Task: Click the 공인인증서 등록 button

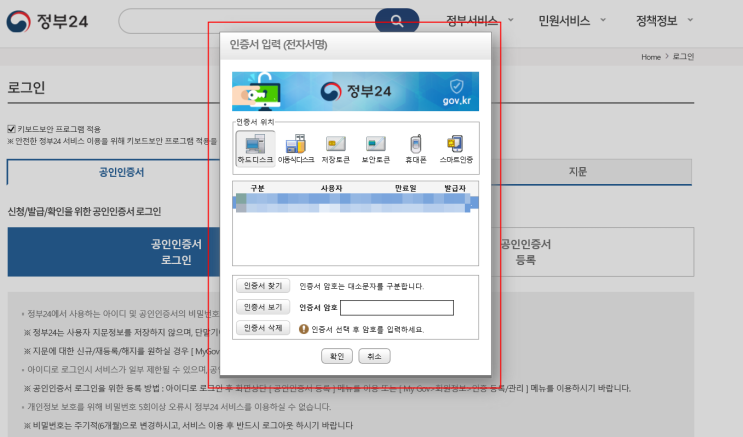Action: pos(526,252)
